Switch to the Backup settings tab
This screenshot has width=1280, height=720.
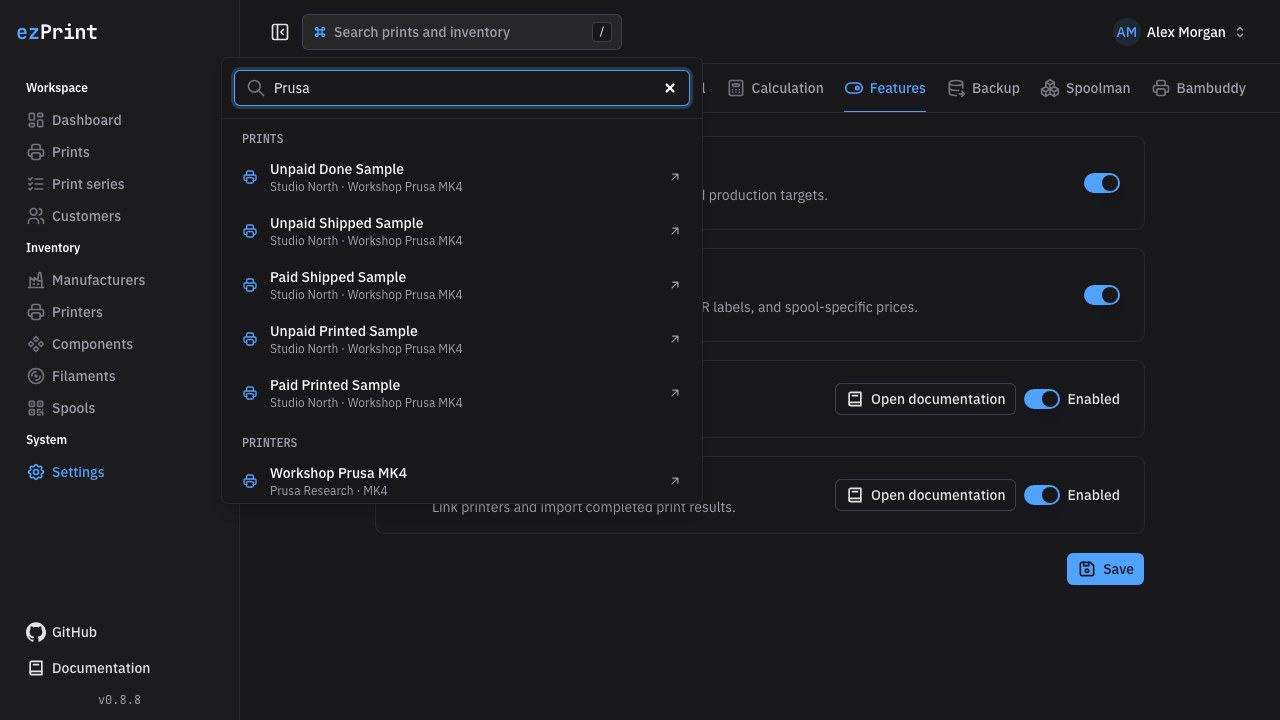(983, 88)
